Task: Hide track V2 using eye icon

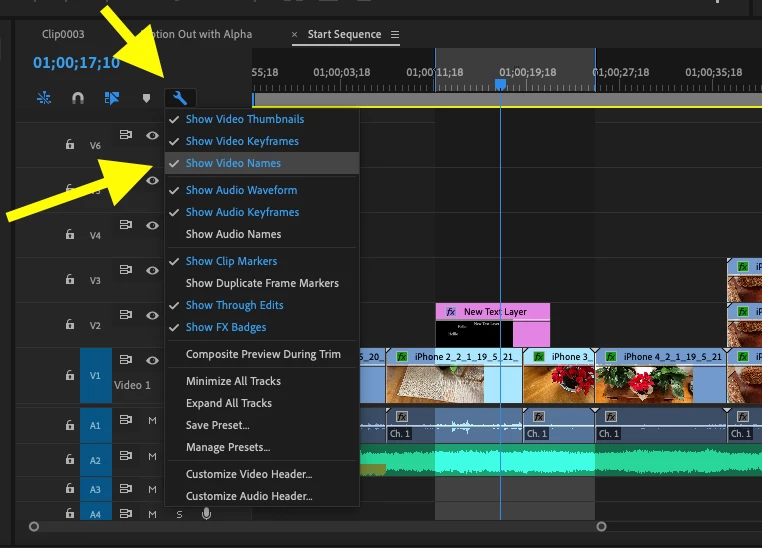Action: pos(152,315)
